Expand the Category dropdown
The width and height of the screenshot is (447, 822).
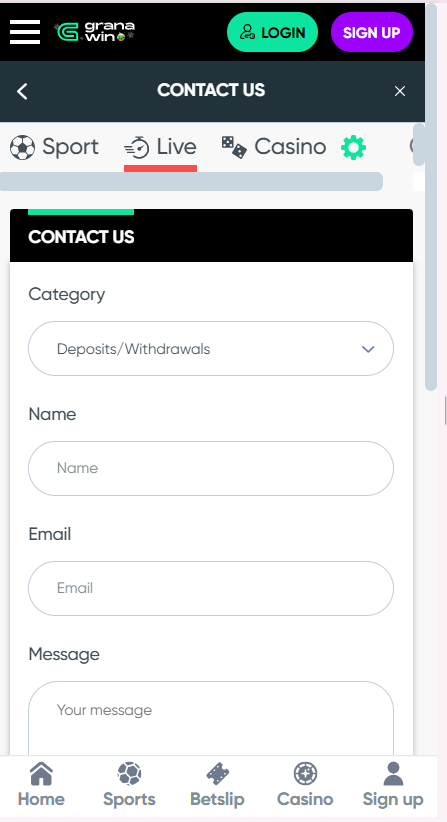[211, 349]
